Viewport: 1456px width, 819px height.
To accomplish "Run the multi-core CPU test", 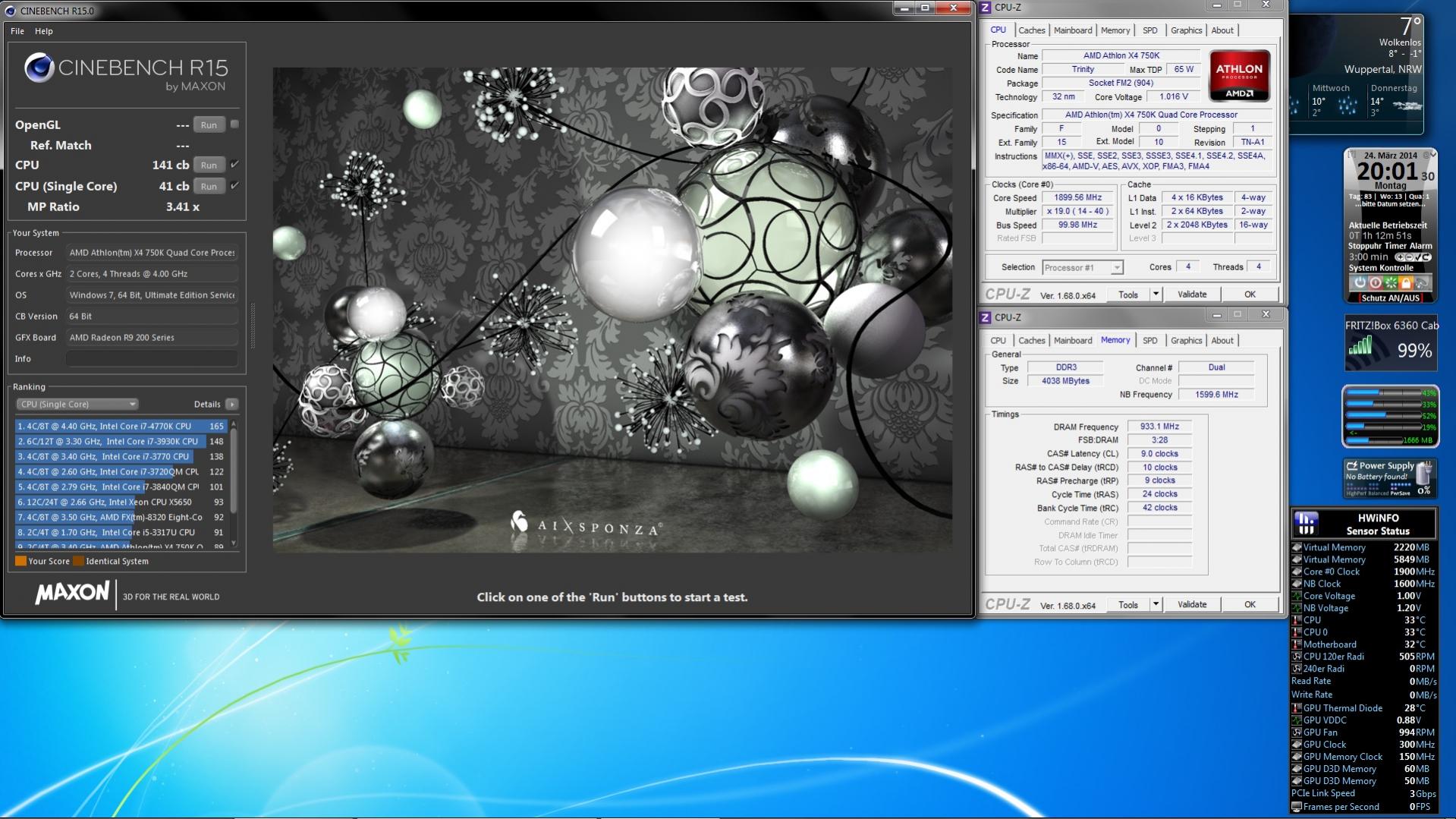I will coord(209,165).
